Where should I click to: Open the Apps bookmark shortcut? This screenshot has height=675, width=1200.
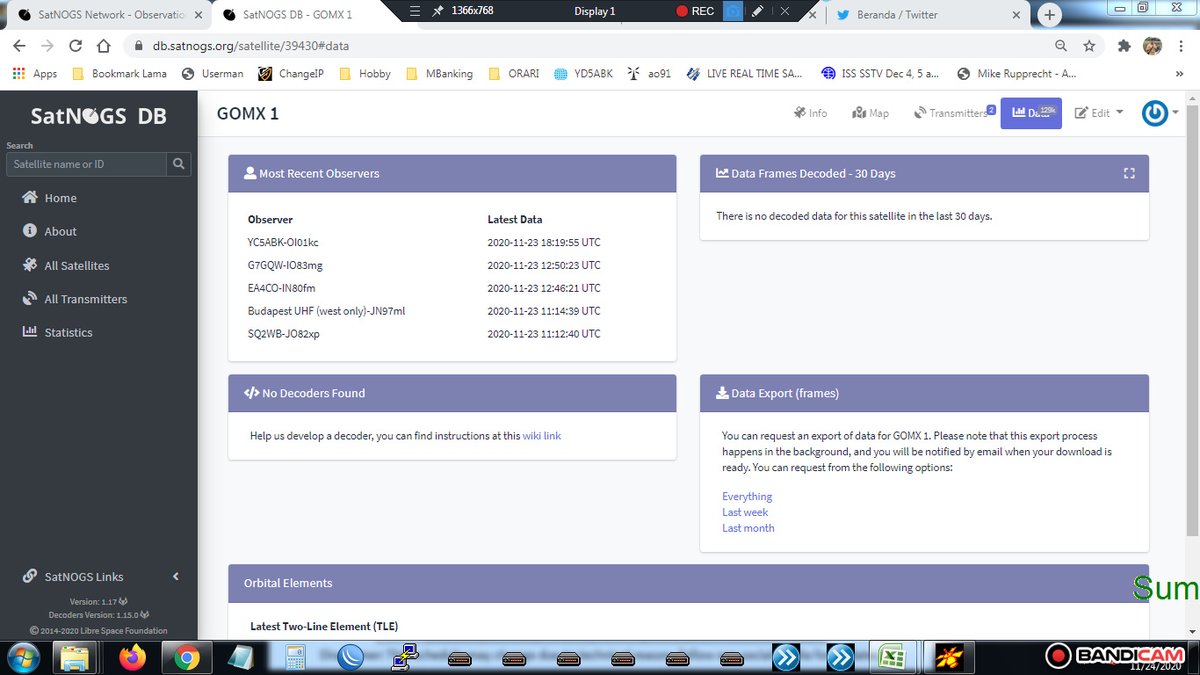(x=34, y=74)
